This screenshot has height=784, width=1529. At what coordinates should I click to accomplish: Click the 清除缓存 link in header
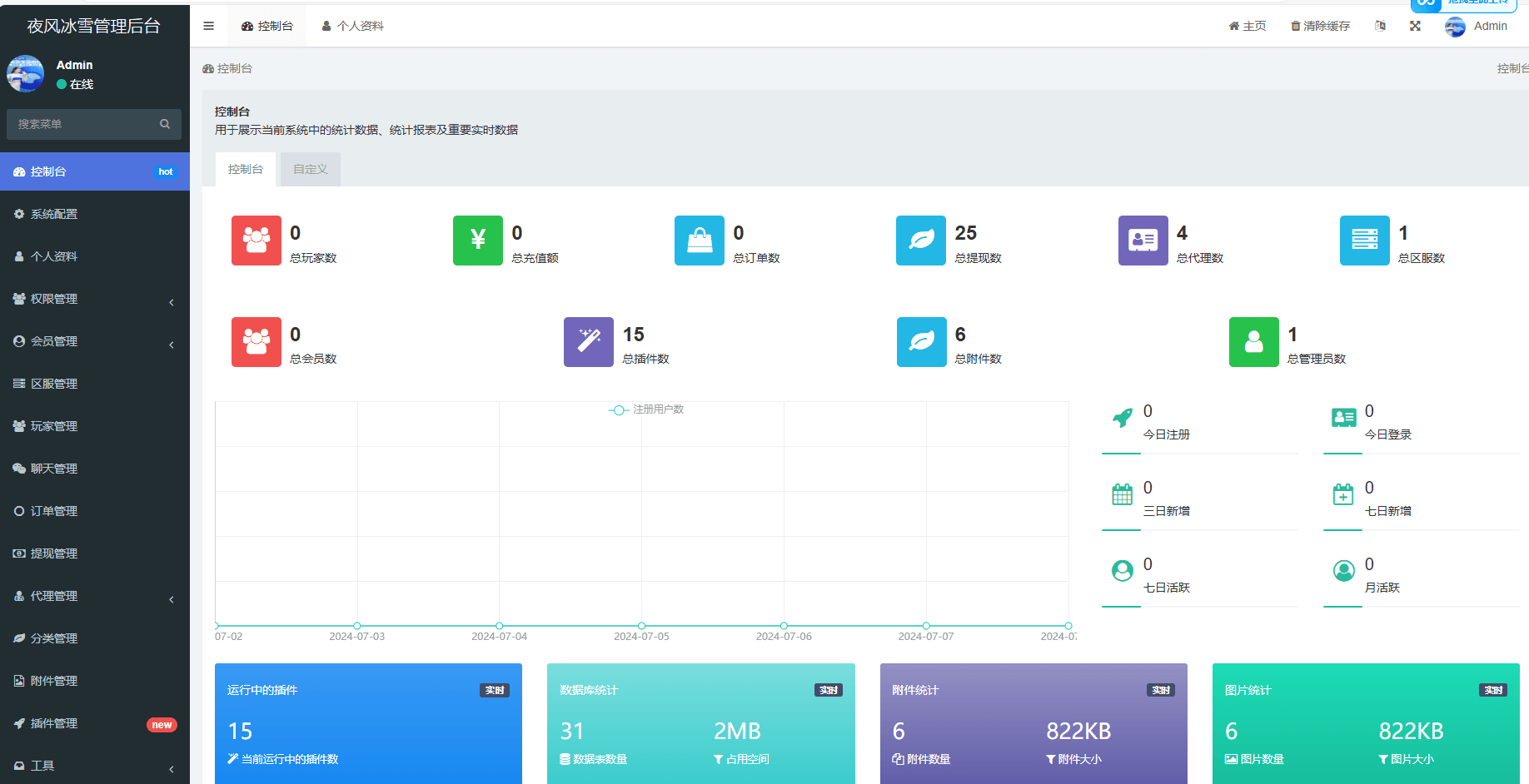pos(1320,26)
